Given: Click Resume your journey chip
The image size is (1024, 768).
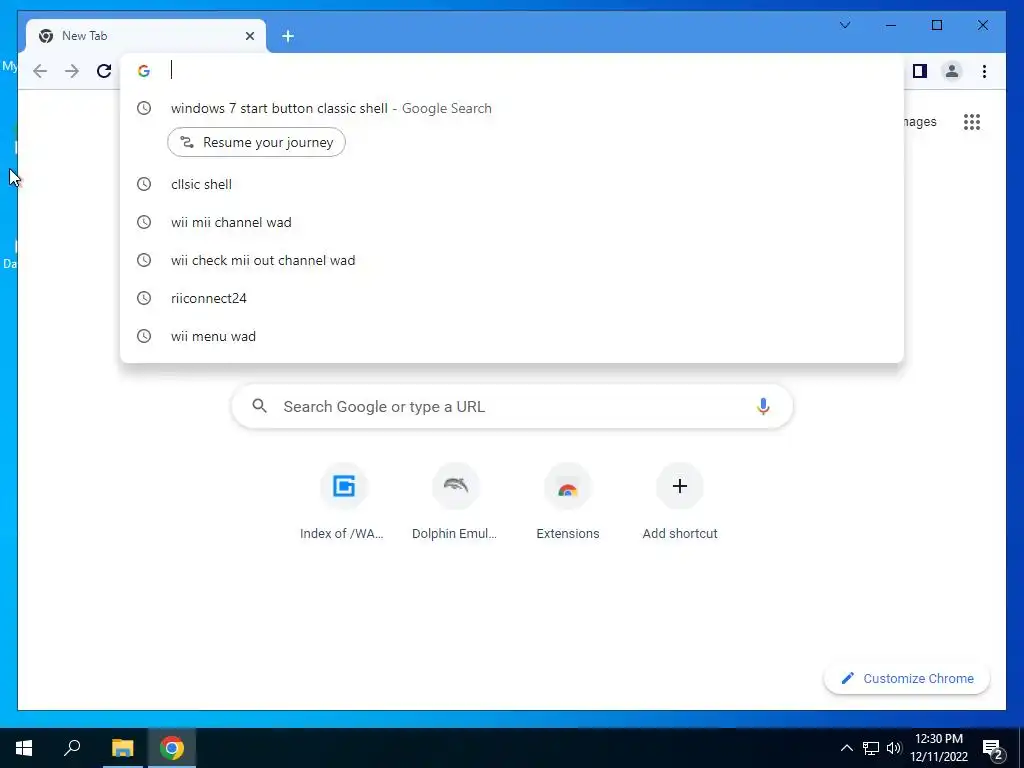Looking at the screenshot, I should (257, 142).
